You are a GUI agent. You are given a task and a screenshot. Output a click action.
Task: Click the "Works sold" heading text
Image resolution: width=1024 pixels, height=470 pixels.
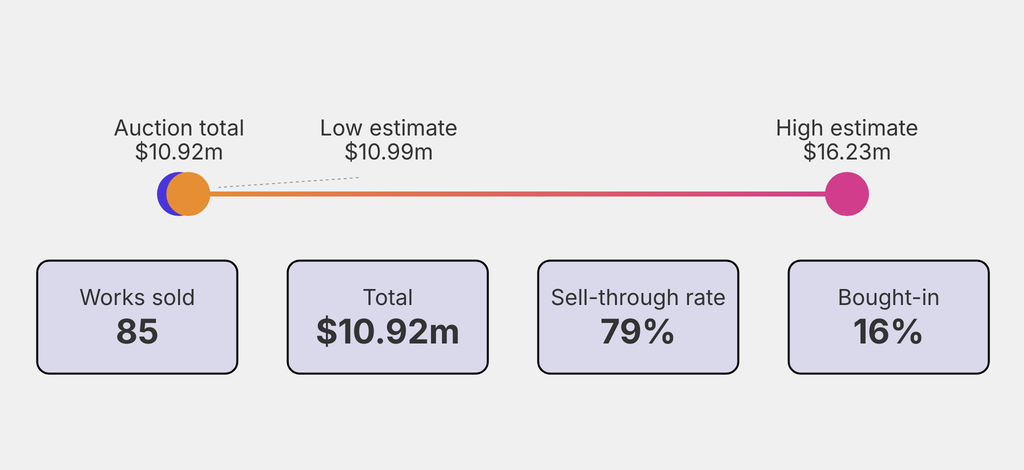[x=137, y=297]
